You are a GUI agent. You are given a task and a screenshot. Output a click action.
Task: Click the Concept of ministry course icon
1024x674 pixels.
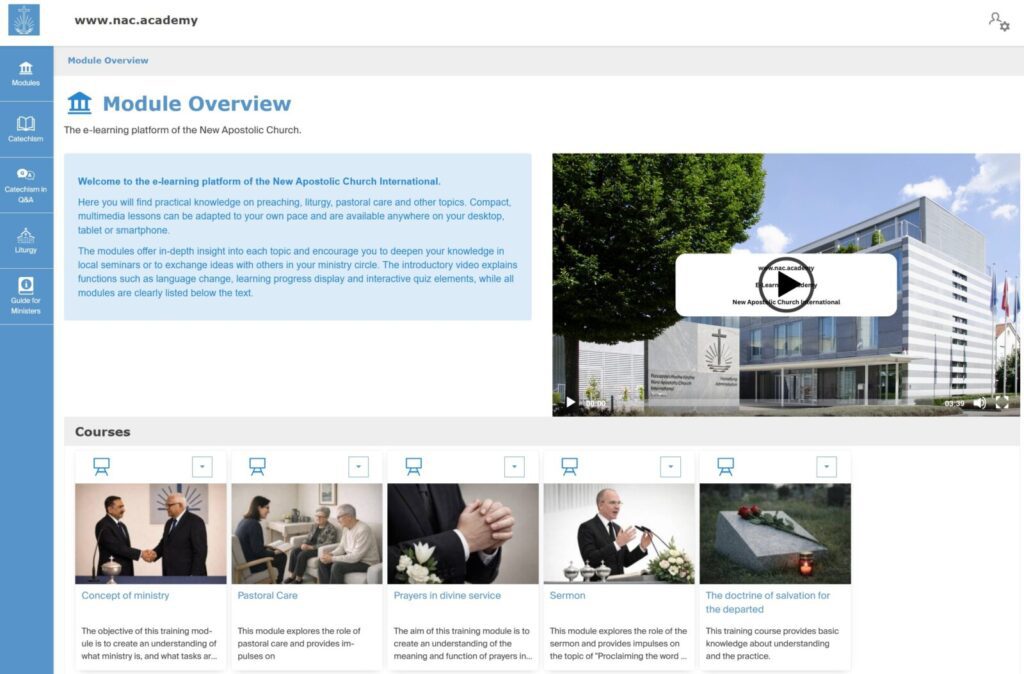tap(101, 466)
